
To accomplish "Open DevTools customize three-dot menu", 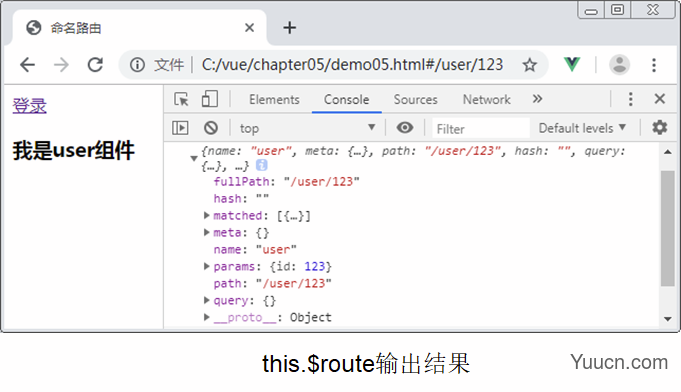I will pos(630,99).
